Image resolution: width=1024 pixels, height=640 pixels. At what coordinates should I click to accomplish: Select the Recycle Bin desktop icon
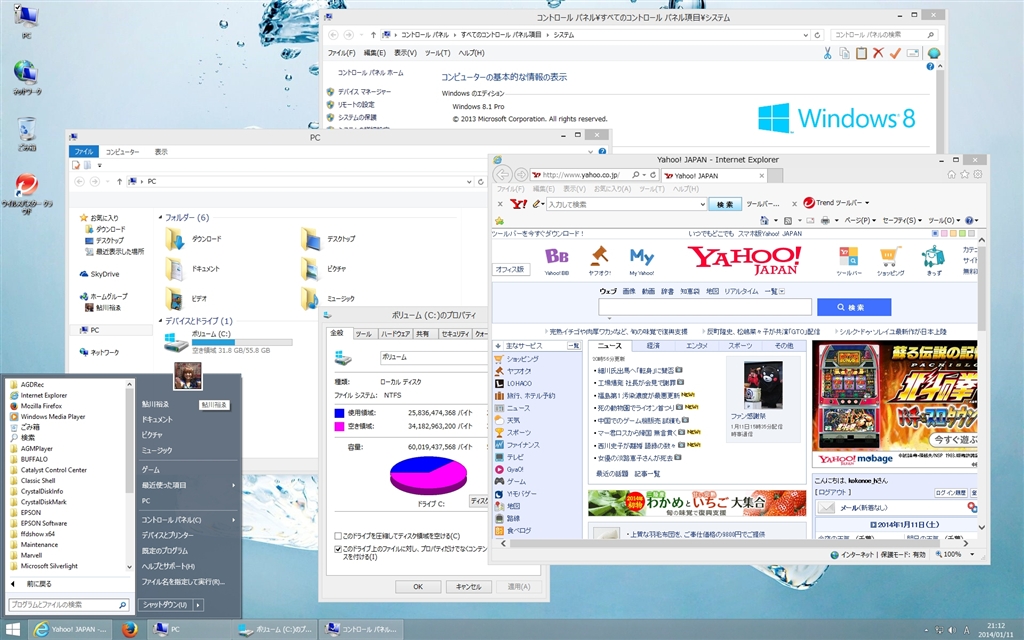click(27, 134)
